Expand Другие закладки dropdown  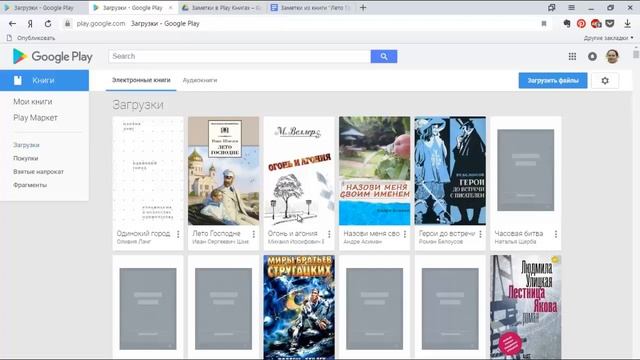[x=608, y=38]
